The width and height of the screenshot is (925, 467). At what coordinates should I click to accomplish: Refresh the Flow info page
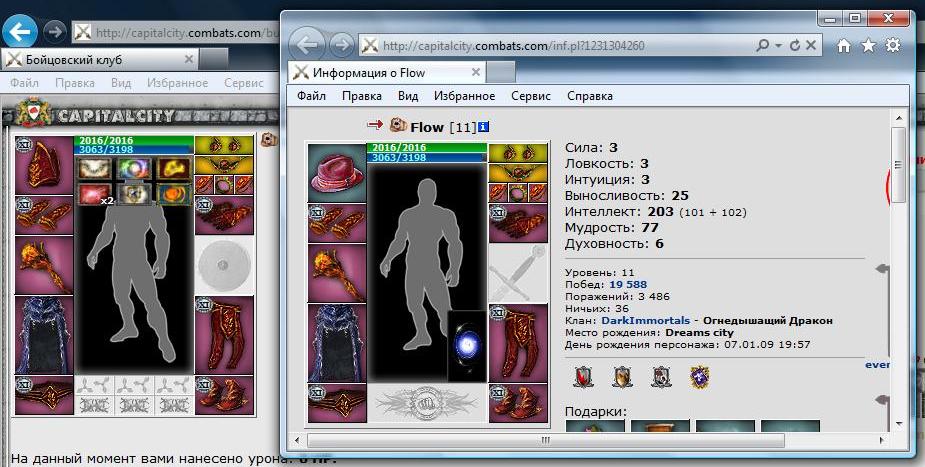click(x=795, y=45)
